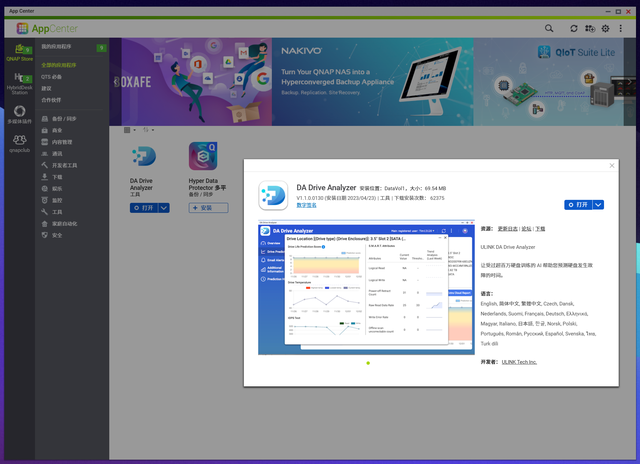Select 合作伙伴 in sidebar

pyautogui.click(x=51, y=100)
